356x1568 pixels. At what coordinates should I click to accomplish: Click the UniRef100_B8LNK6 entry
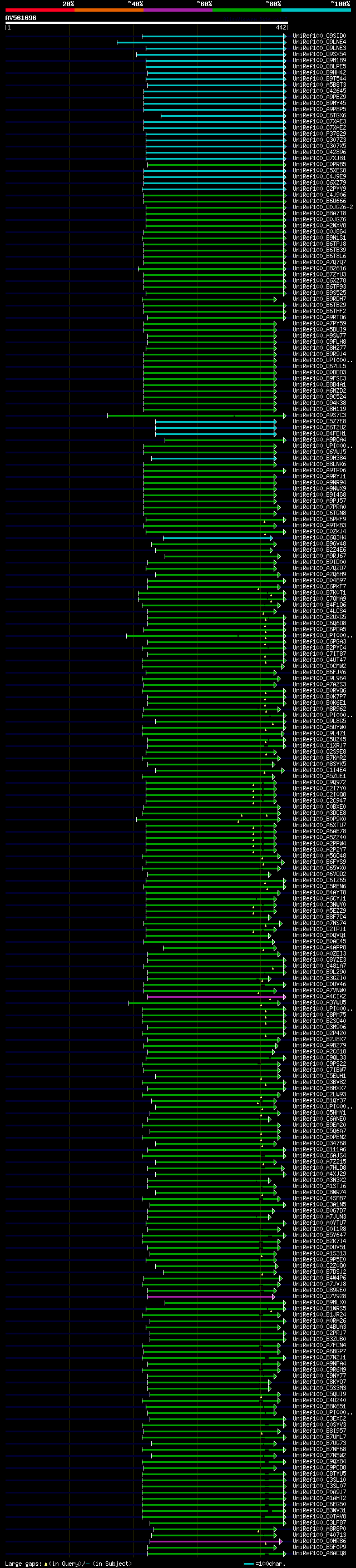click(319, 464)
